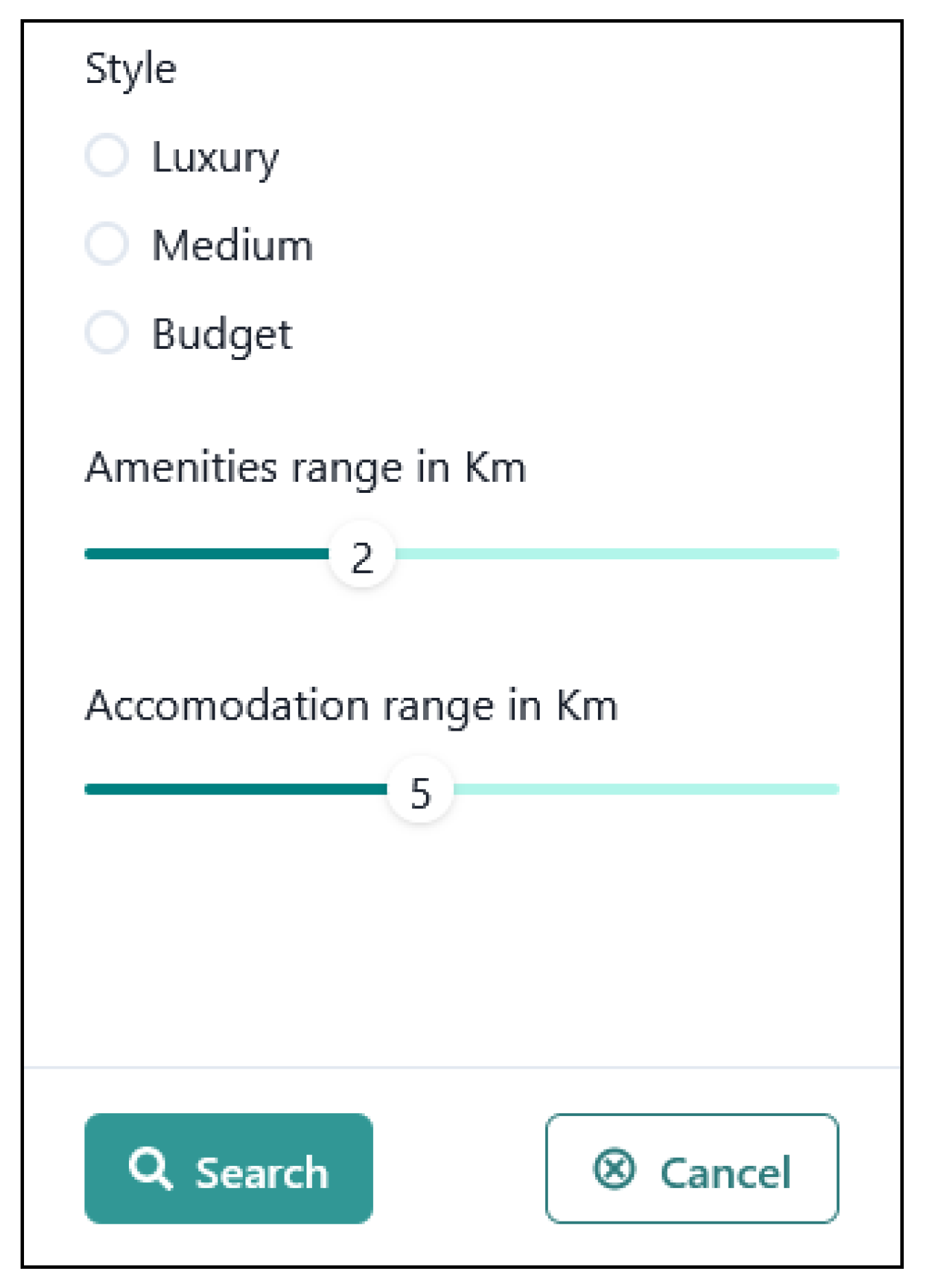This screenshot has width=925, height=1288.
Task: Click the Amenities slider handle showing 2
Action: (362, 555)
